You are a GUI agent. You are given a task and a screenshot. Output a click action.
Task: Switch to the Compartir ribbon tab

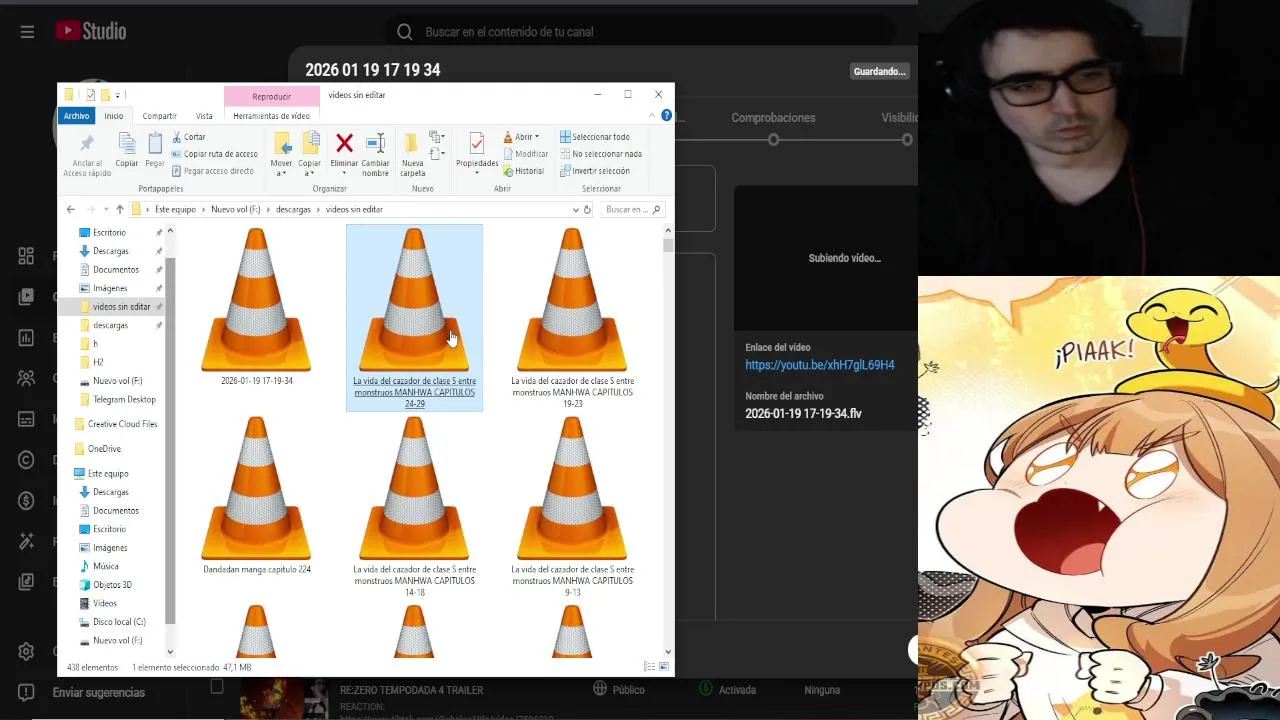[x=159, y=116]
